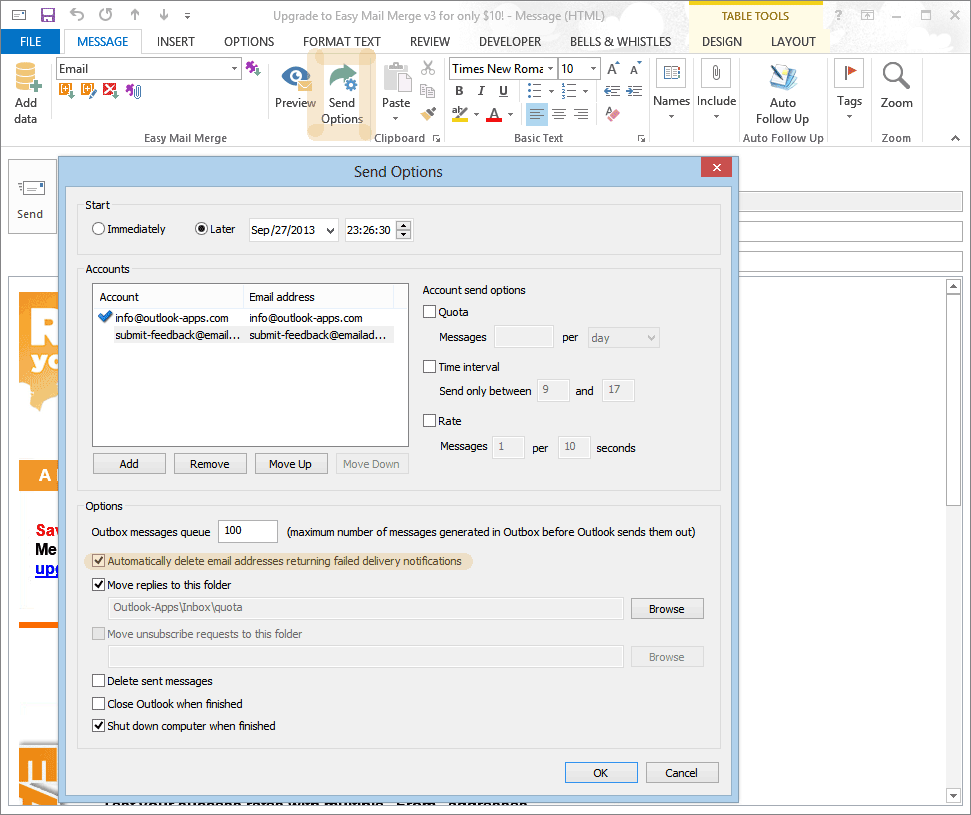
Task: Open Auto Follow Up
Action: tap(783, 93)
